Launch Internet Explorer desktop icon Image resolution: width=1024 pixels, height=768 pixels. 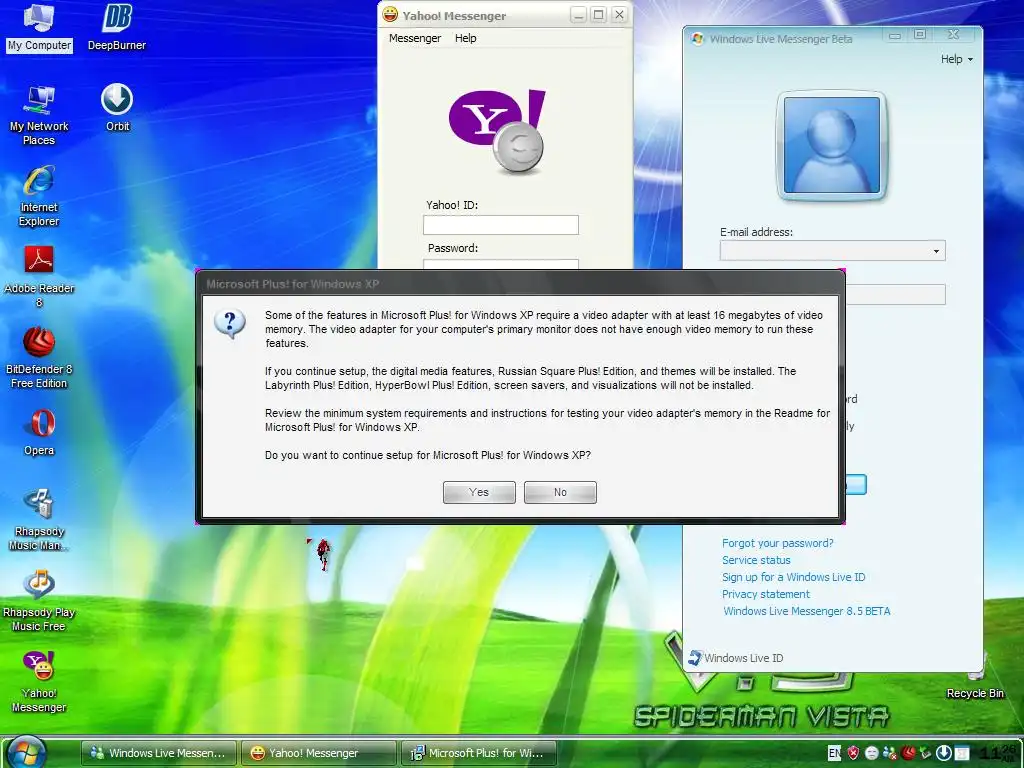[x=39, y=197]
